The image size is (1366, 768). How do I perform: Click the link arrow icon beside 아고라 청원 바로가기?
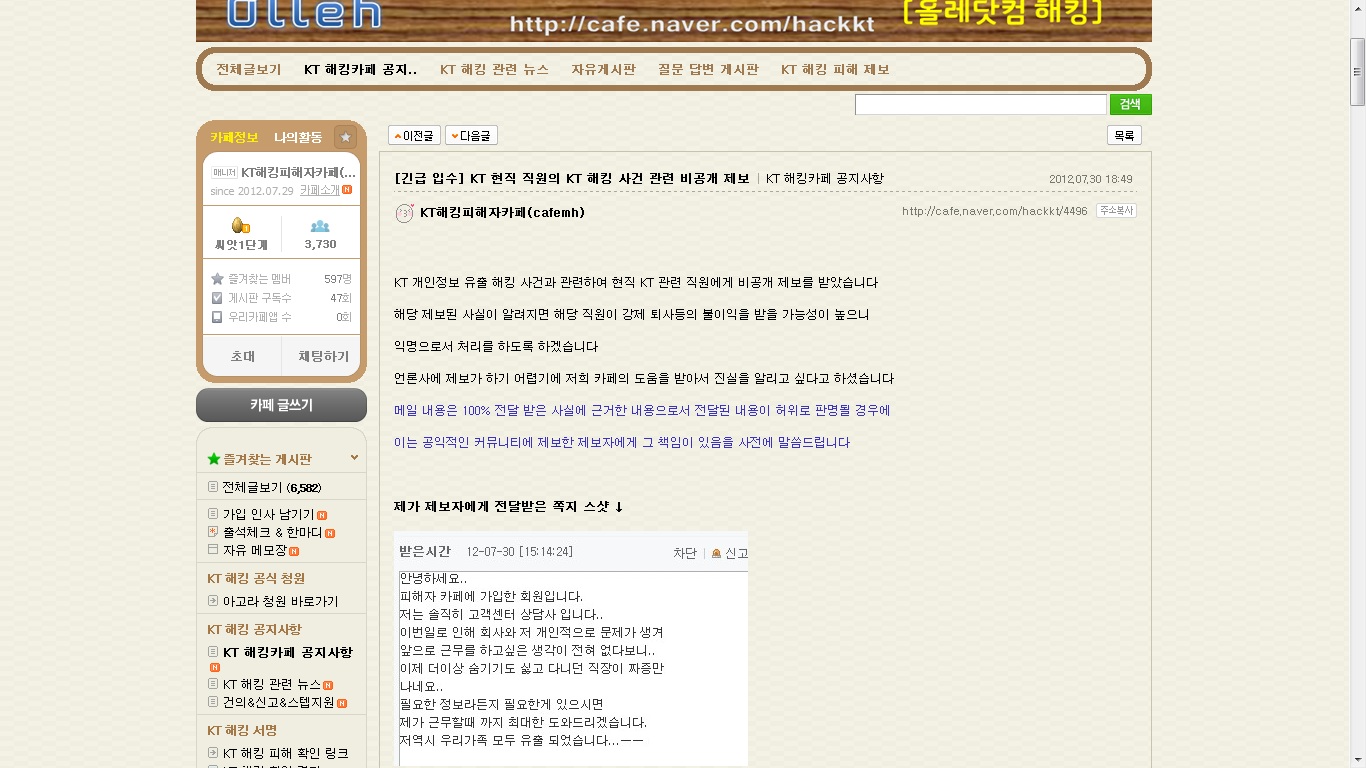213,601
